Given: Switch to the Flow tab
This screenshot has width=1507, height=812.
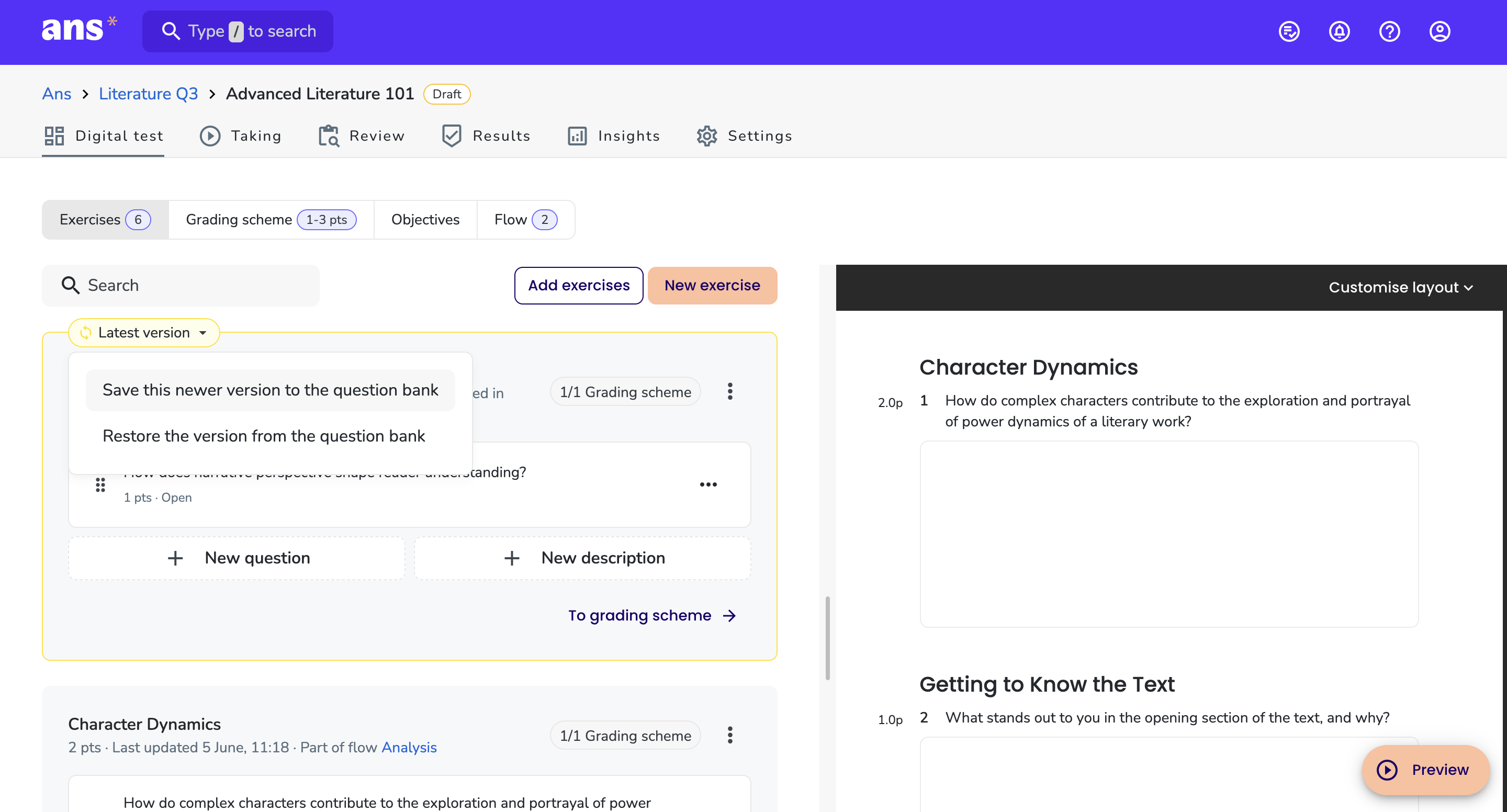Looking at the screenshot, I should [525, 219].
